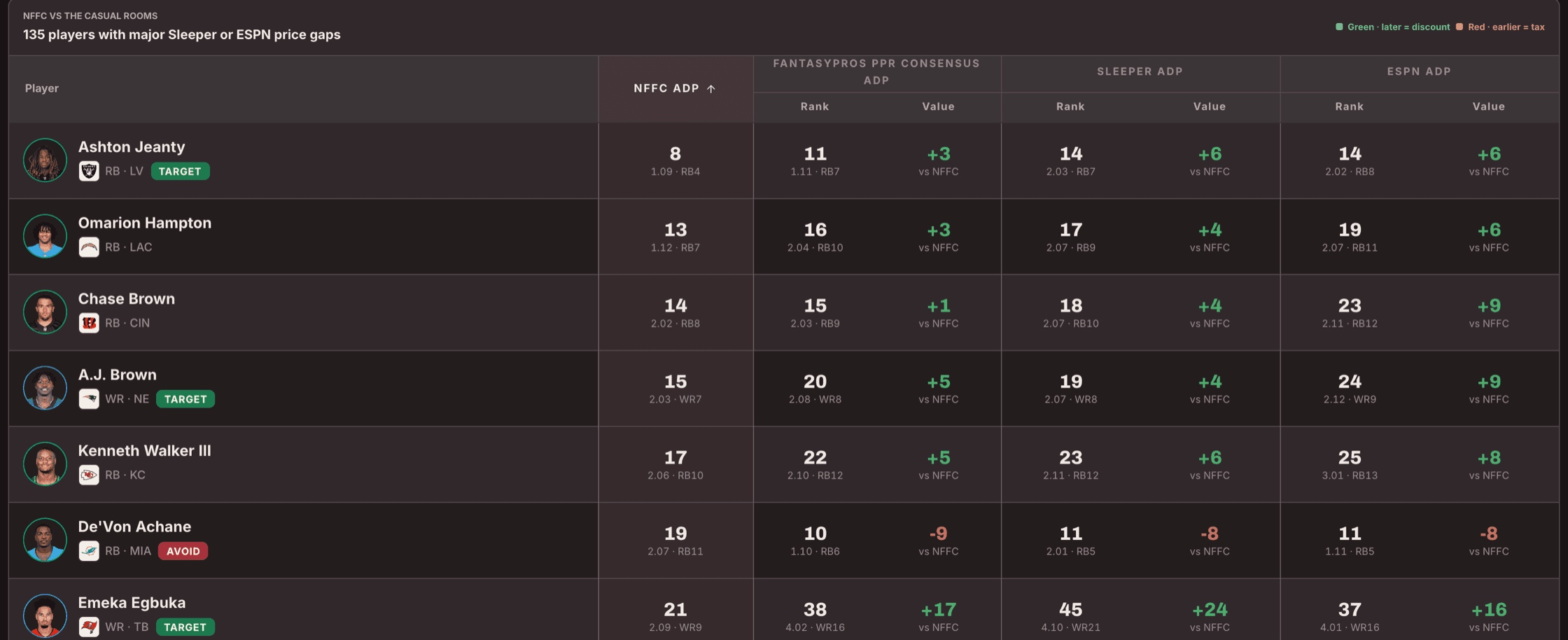Sort by the NFFC ADP column header

pyautogui.click(x=675, y=88)
